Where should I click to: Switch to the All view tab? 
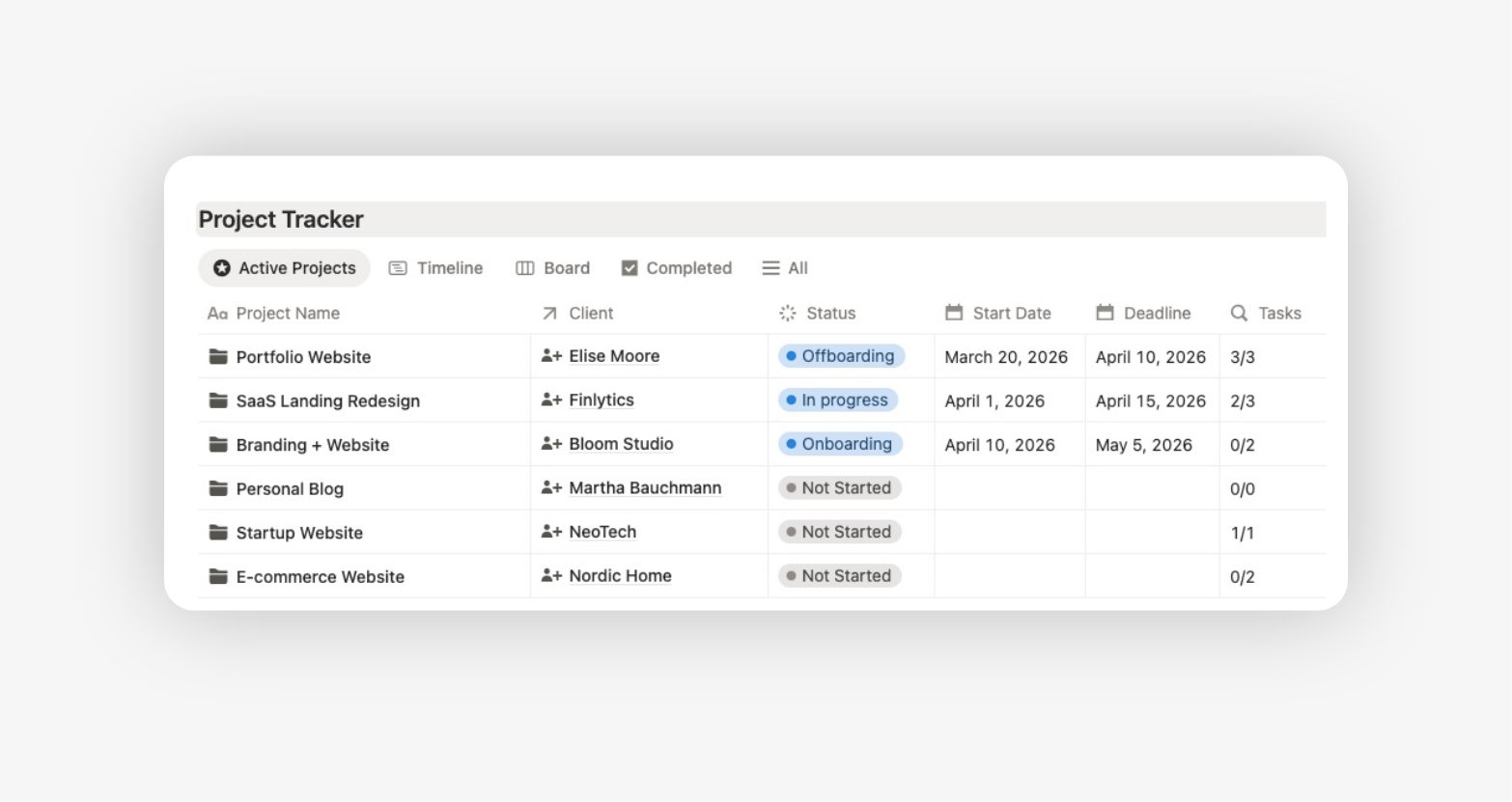[x=795, y=268]
